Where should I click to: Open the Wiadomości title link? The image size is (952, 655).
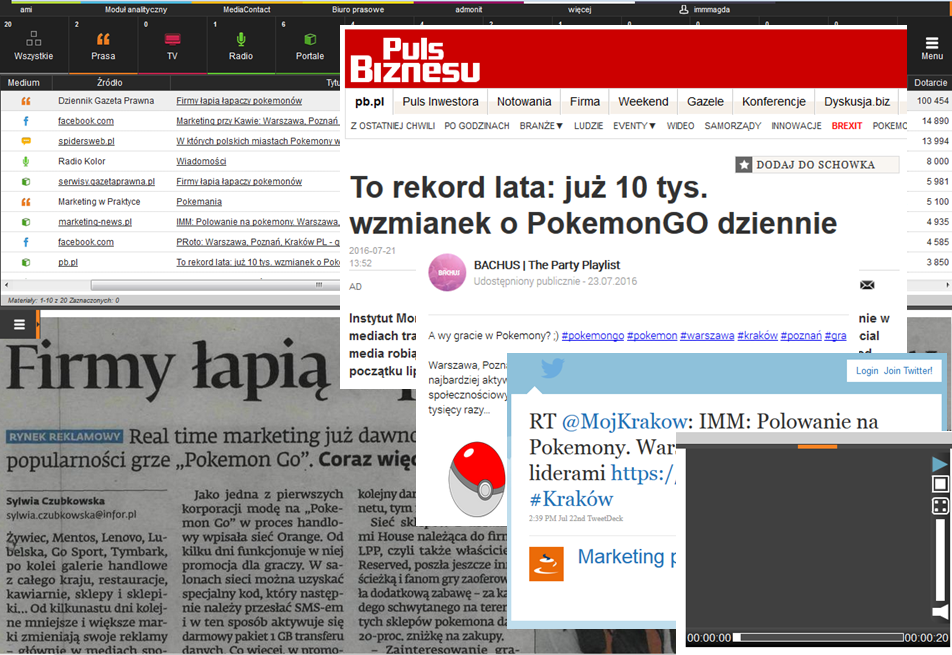[201, 161]
